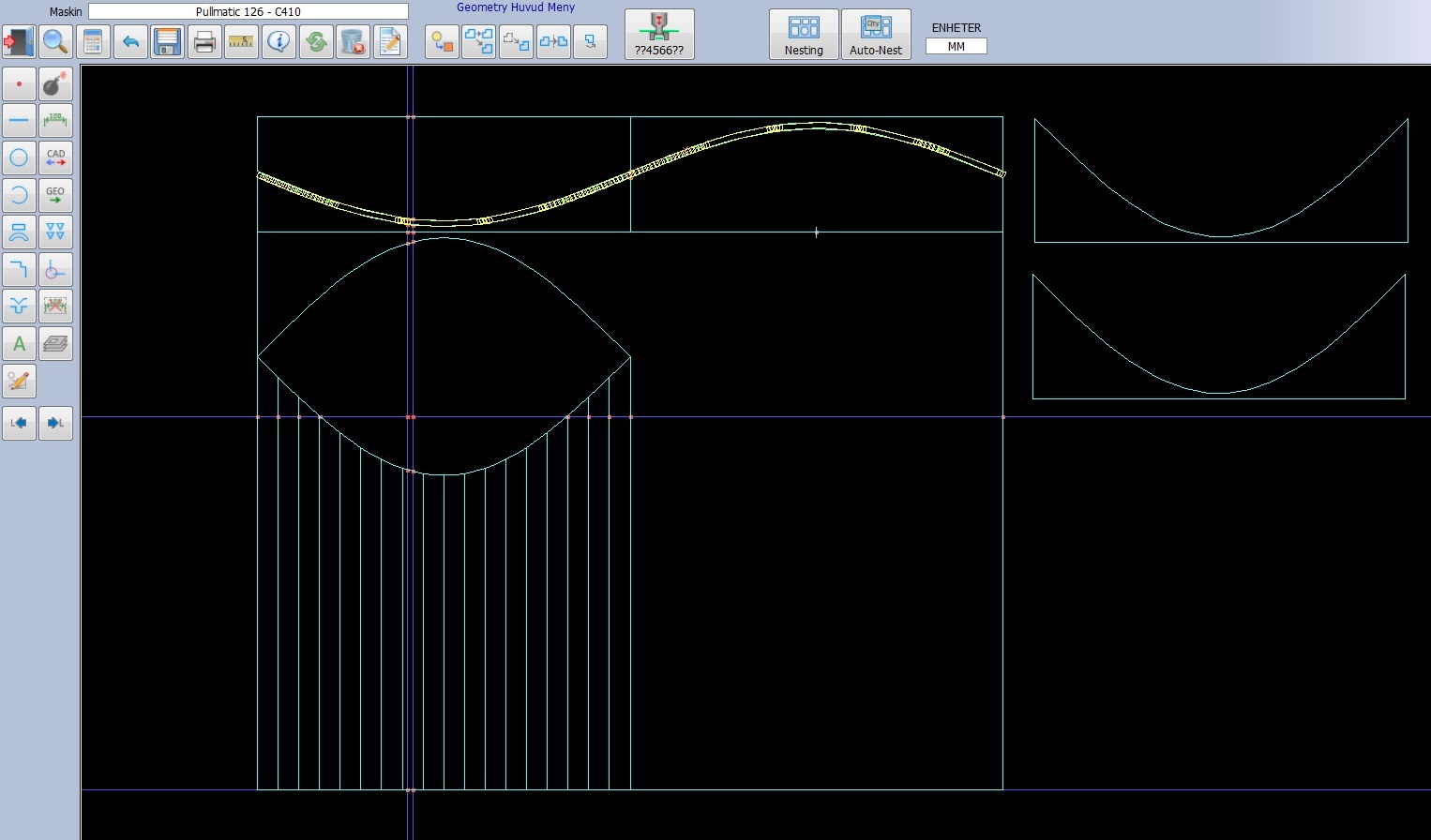Click the delete dimension red-X icon
Image resolution: width=1431 pixels, height=840 pixels.
(55, 306)
